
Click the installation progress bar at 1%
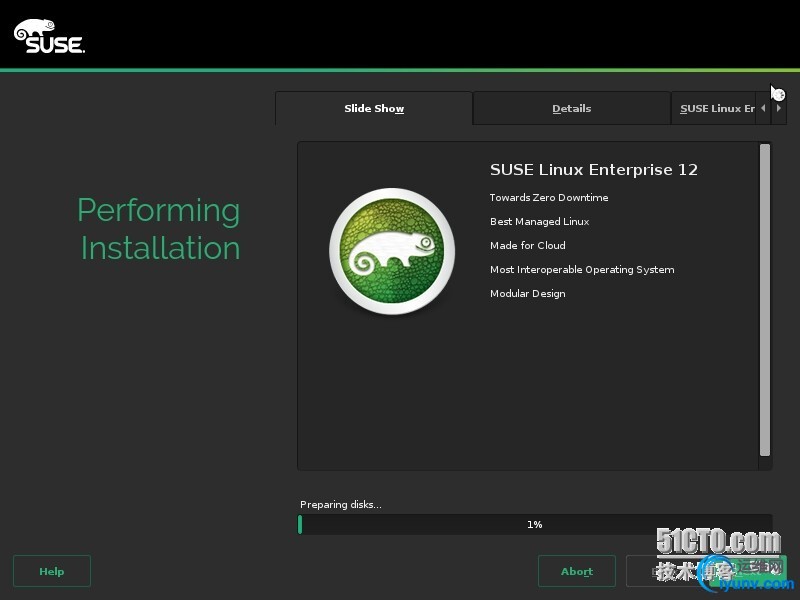point(535,524)
